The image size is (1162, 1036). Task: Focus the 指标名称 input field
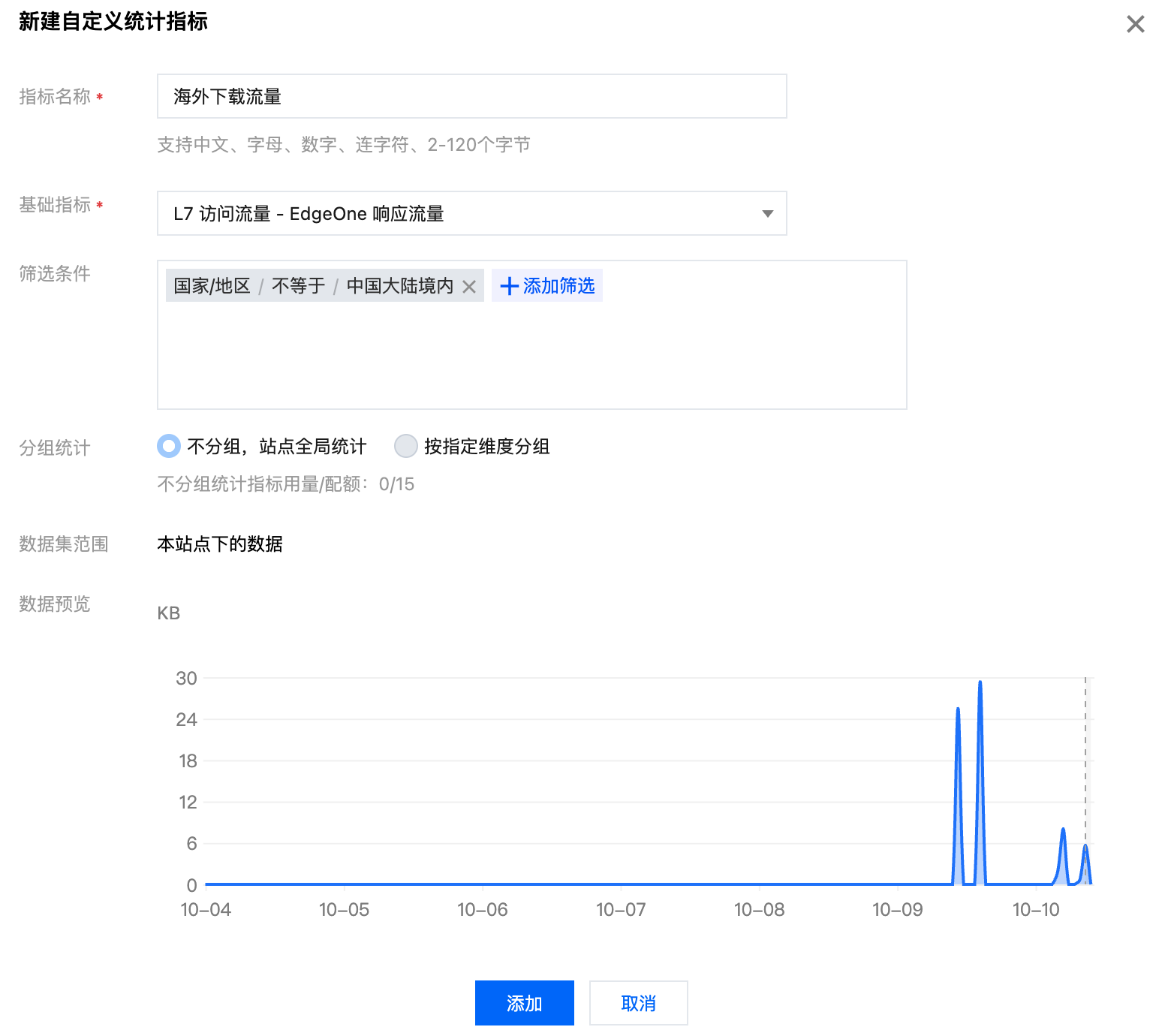(471, 96)
